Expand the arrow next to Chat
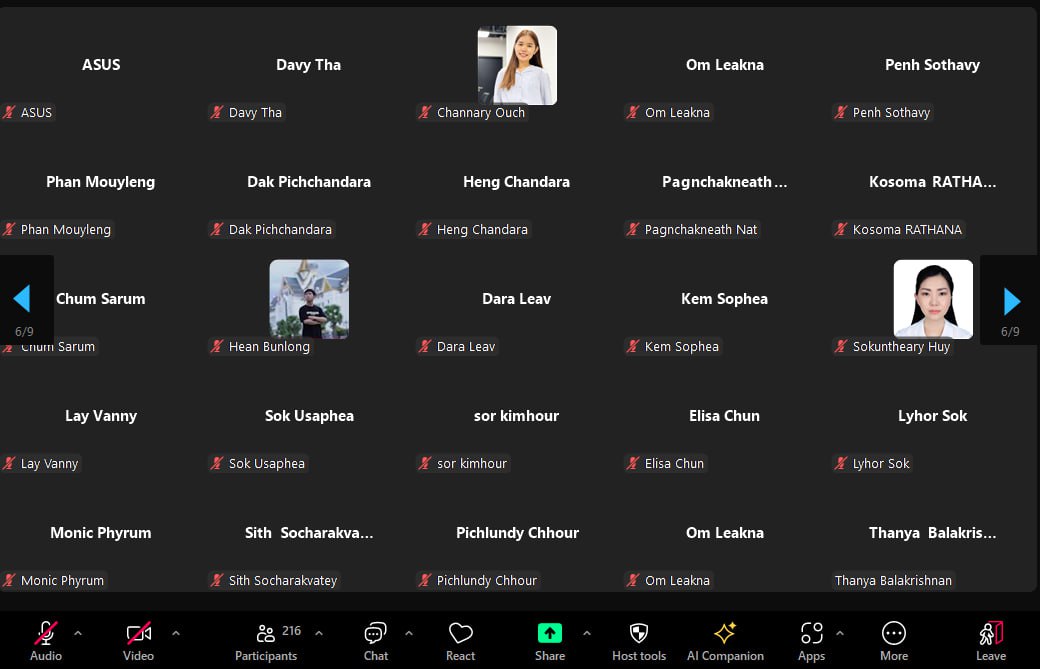This screenshot has width=1040, height=669. (409, 633)
